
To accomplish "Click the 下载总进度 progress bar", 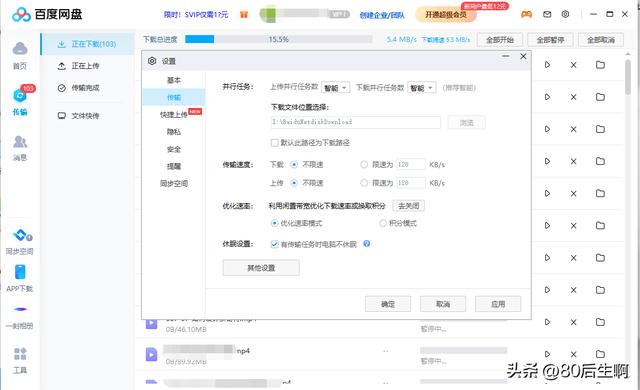I will point(279,39).
